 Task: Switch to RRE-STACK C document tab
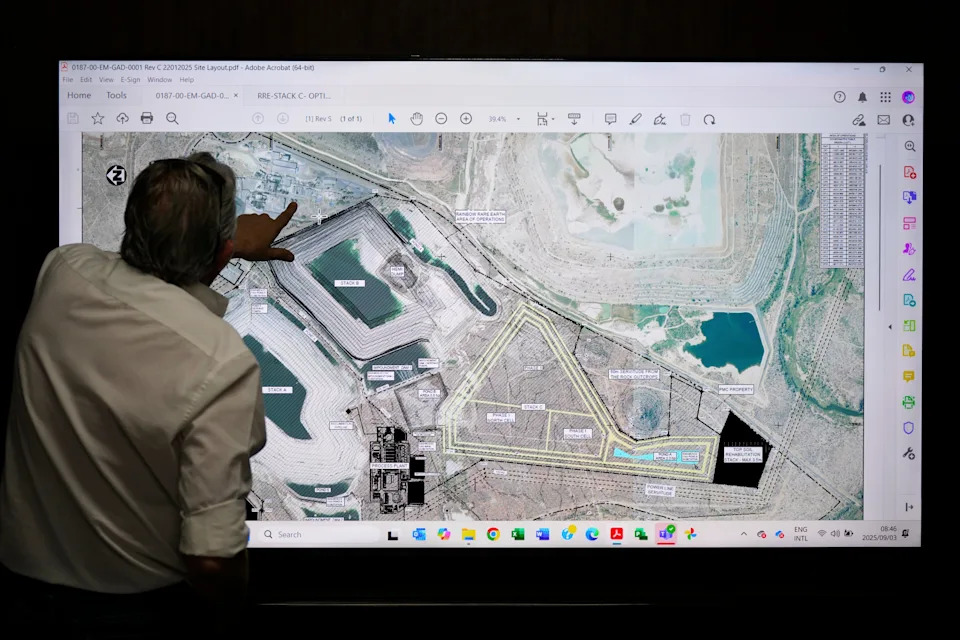[294, 96]
